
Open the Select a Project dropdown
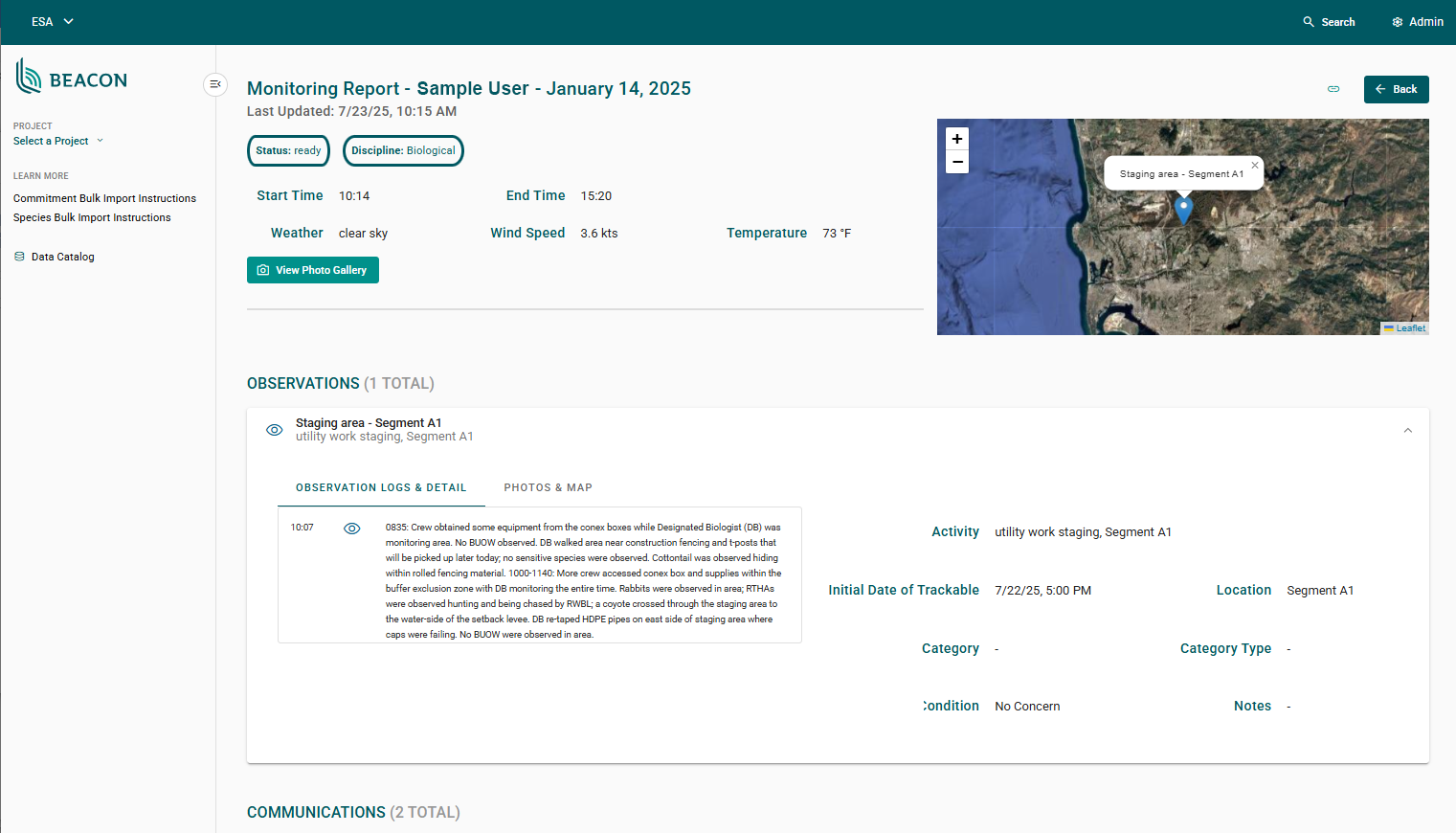point(58,141)
